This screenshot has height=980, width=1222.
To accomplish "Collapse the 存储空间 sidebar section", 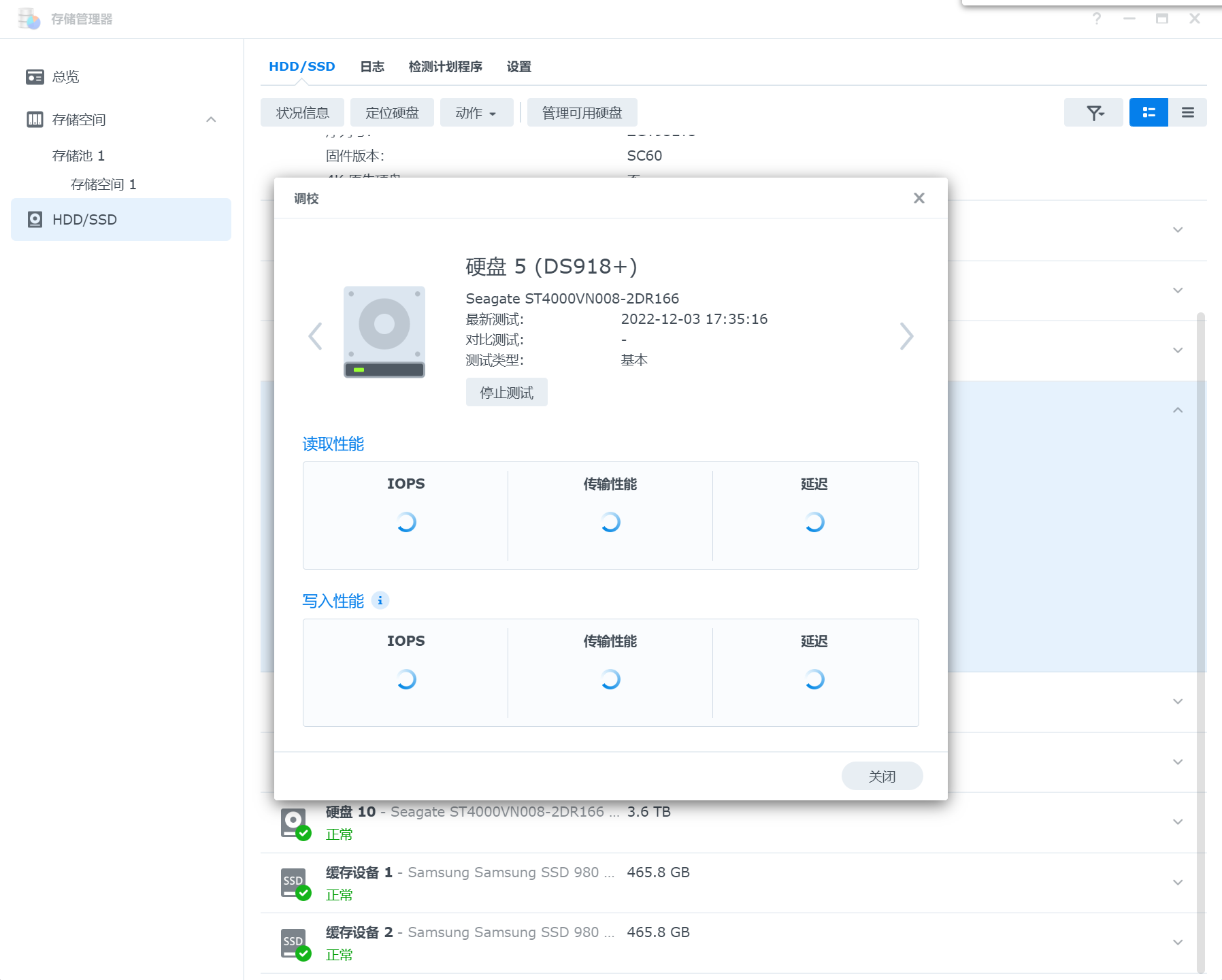I will pos(211,120).
